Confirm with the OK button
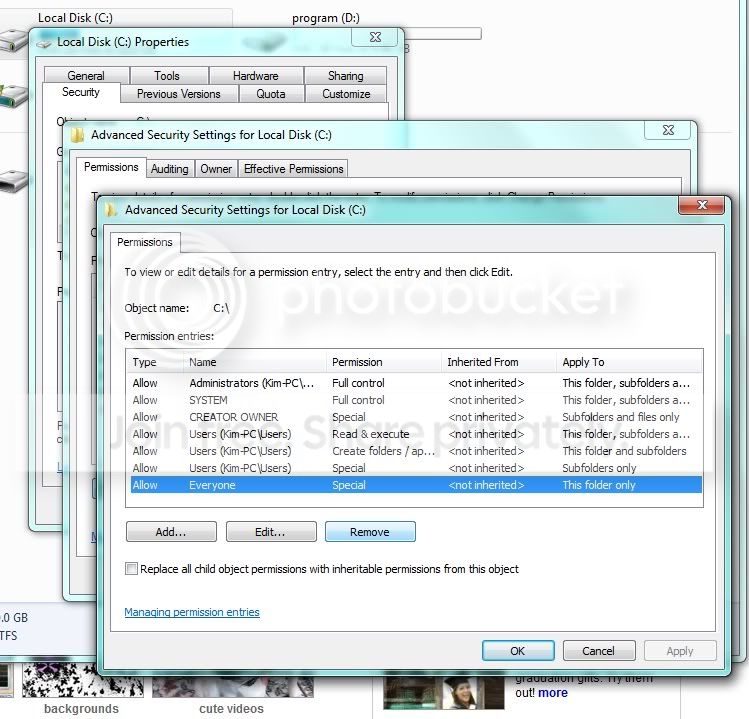The width and height of the screenshot is (749, 719). click(x=518, y=651)
